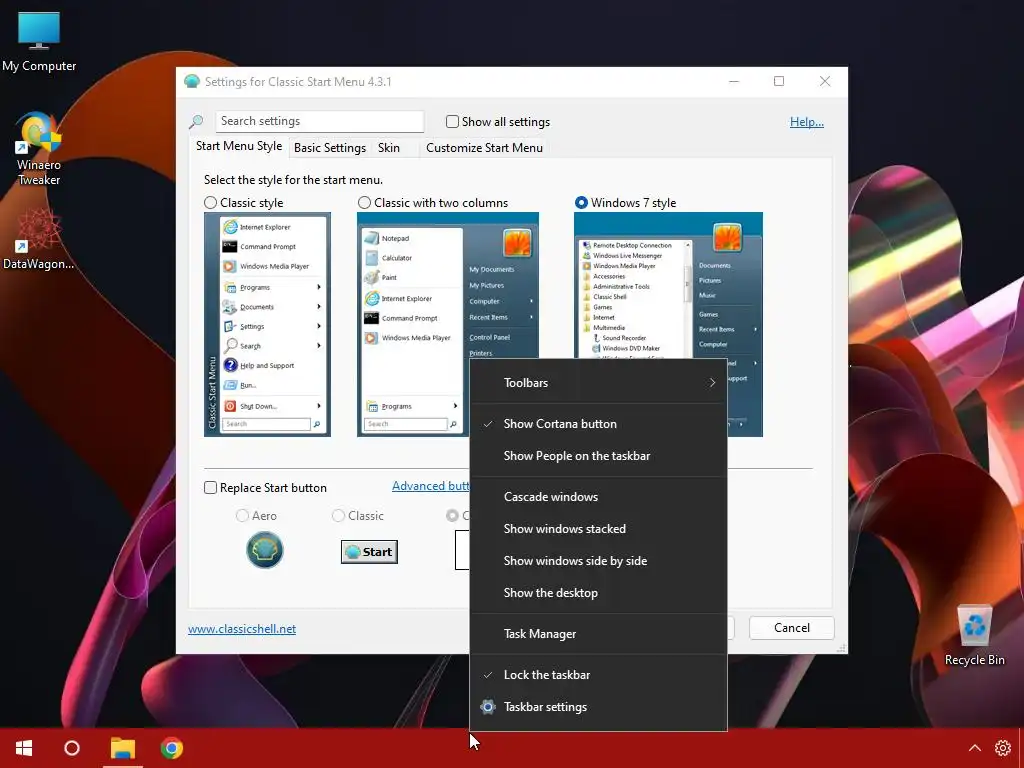Screen dimensions: 1024x768
Task: Open the Customize Start Menu tab
Action: point(484,148)
